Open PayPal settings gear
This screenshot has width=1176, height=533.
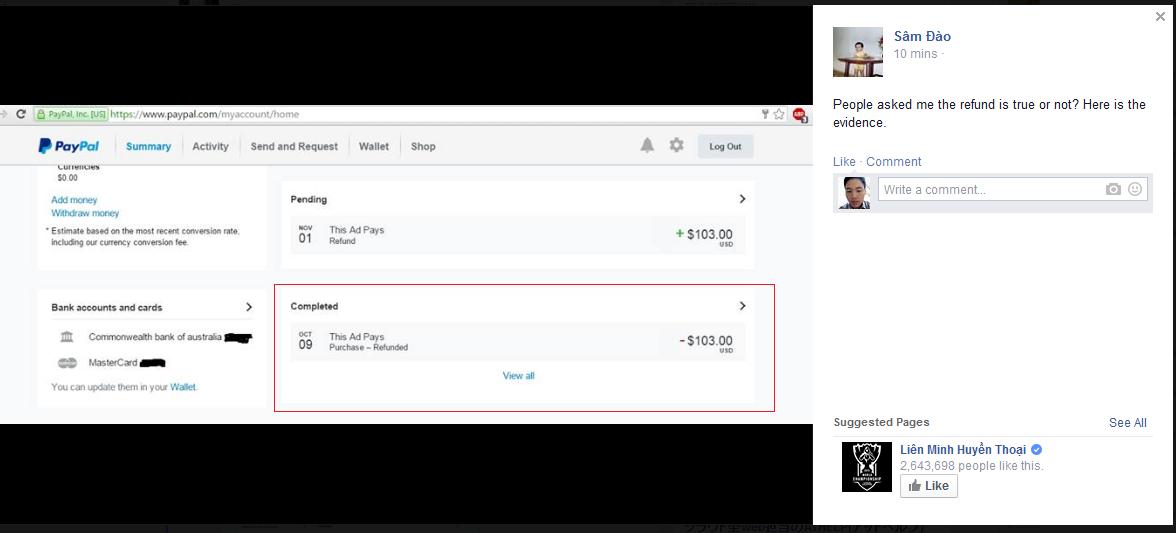click(x=676, y=145)
